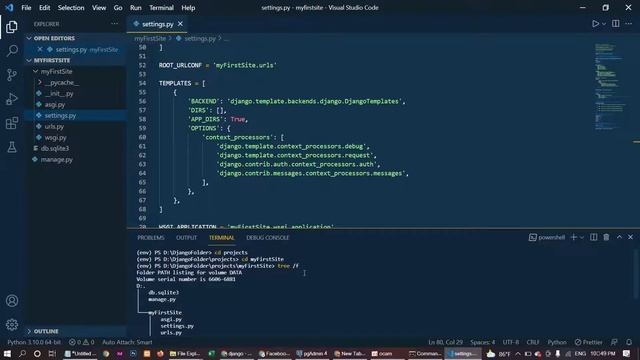
Task: Open the File menu
Action: pos(26,8)
